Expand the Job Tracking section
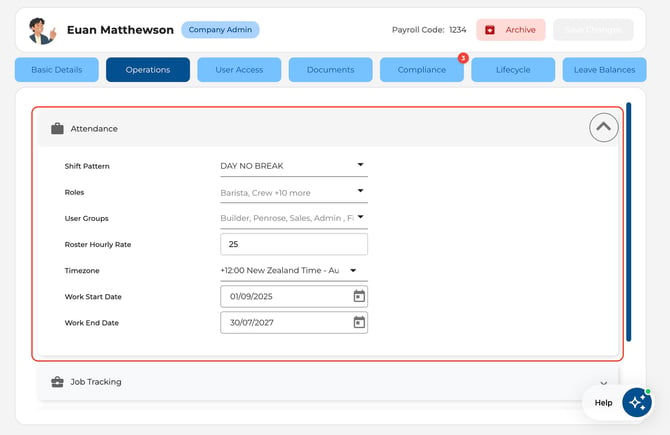Screen dimensions: 670x435 [x=603, y=383]
